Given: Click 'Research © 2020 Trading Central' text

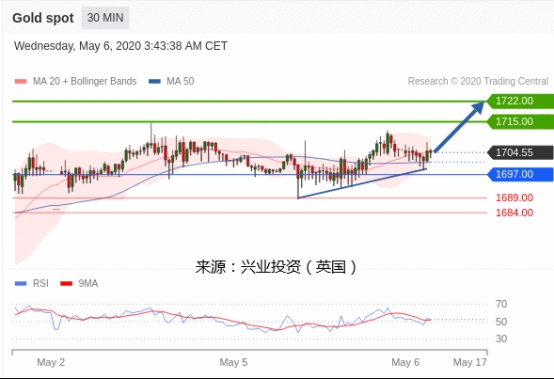Looking at the screenshot, I should 478,81.
